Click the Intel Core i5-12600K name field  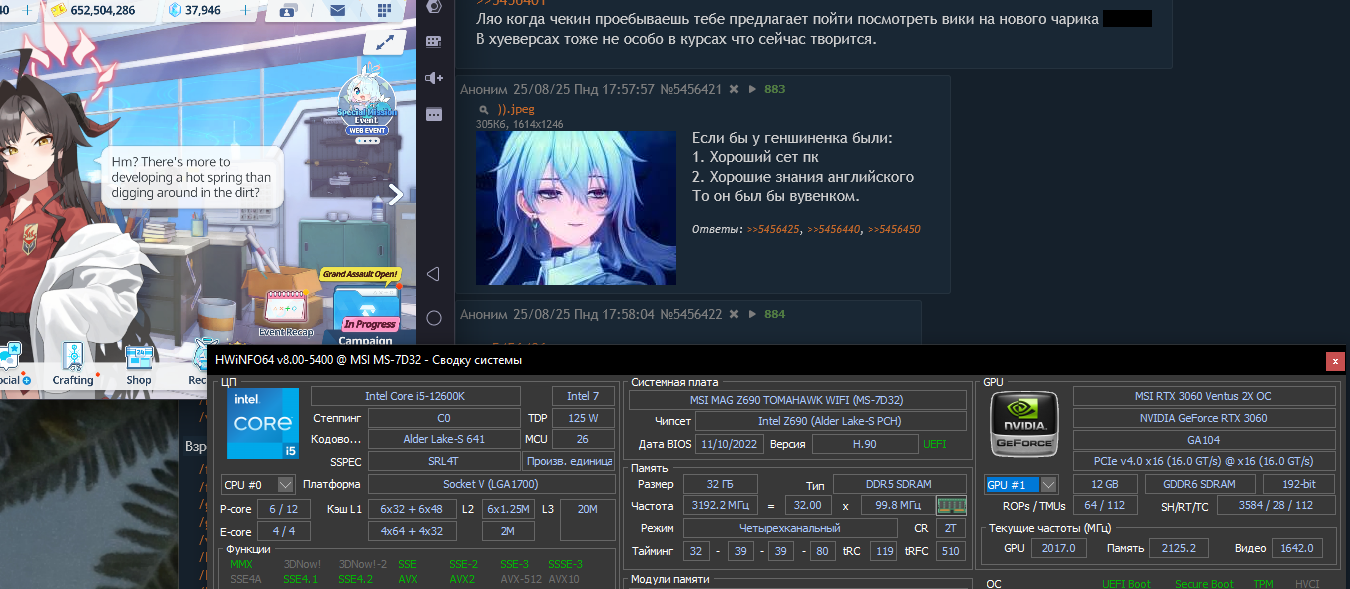416,396
